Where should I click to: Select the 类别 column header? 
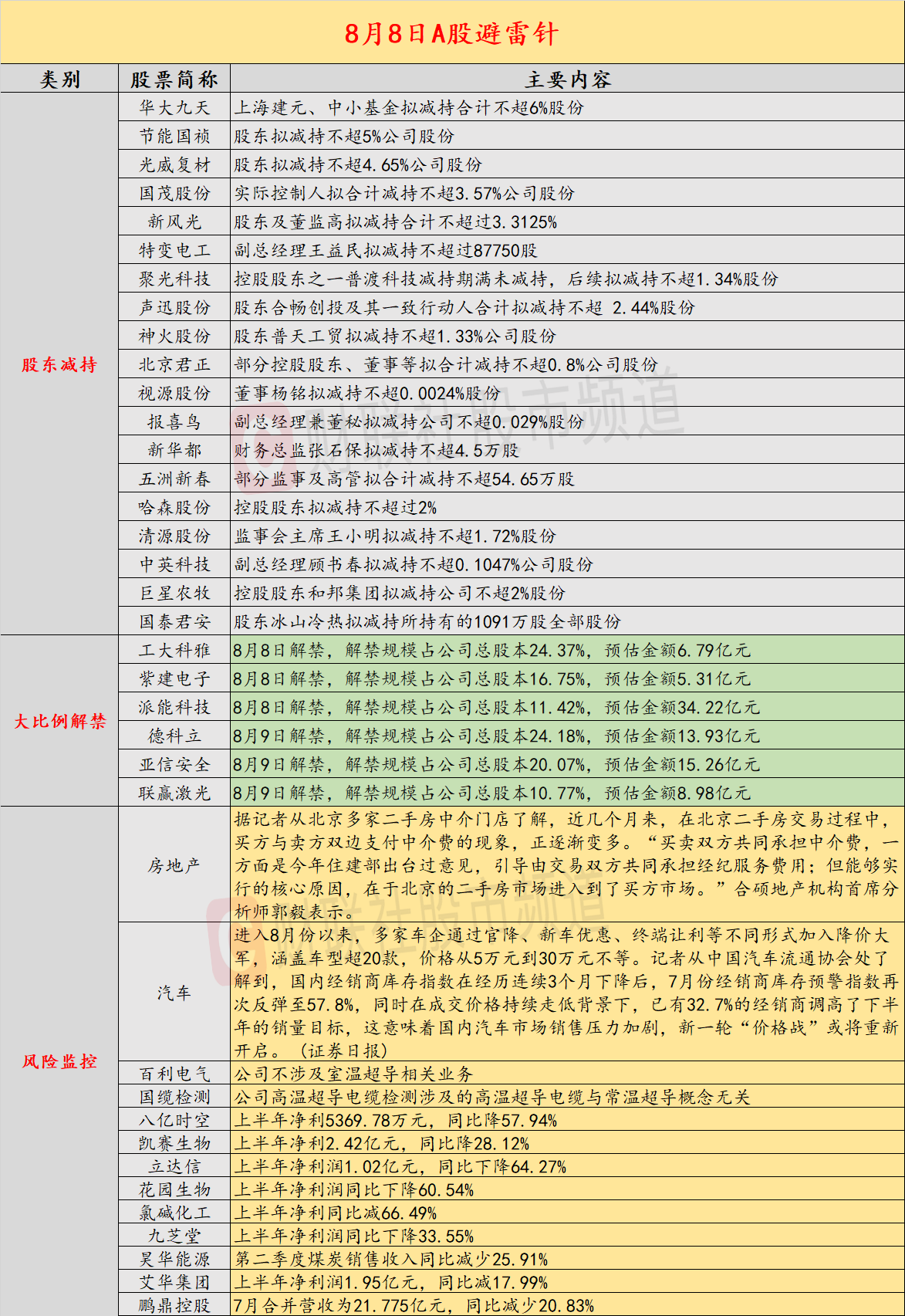pos(59,79)
